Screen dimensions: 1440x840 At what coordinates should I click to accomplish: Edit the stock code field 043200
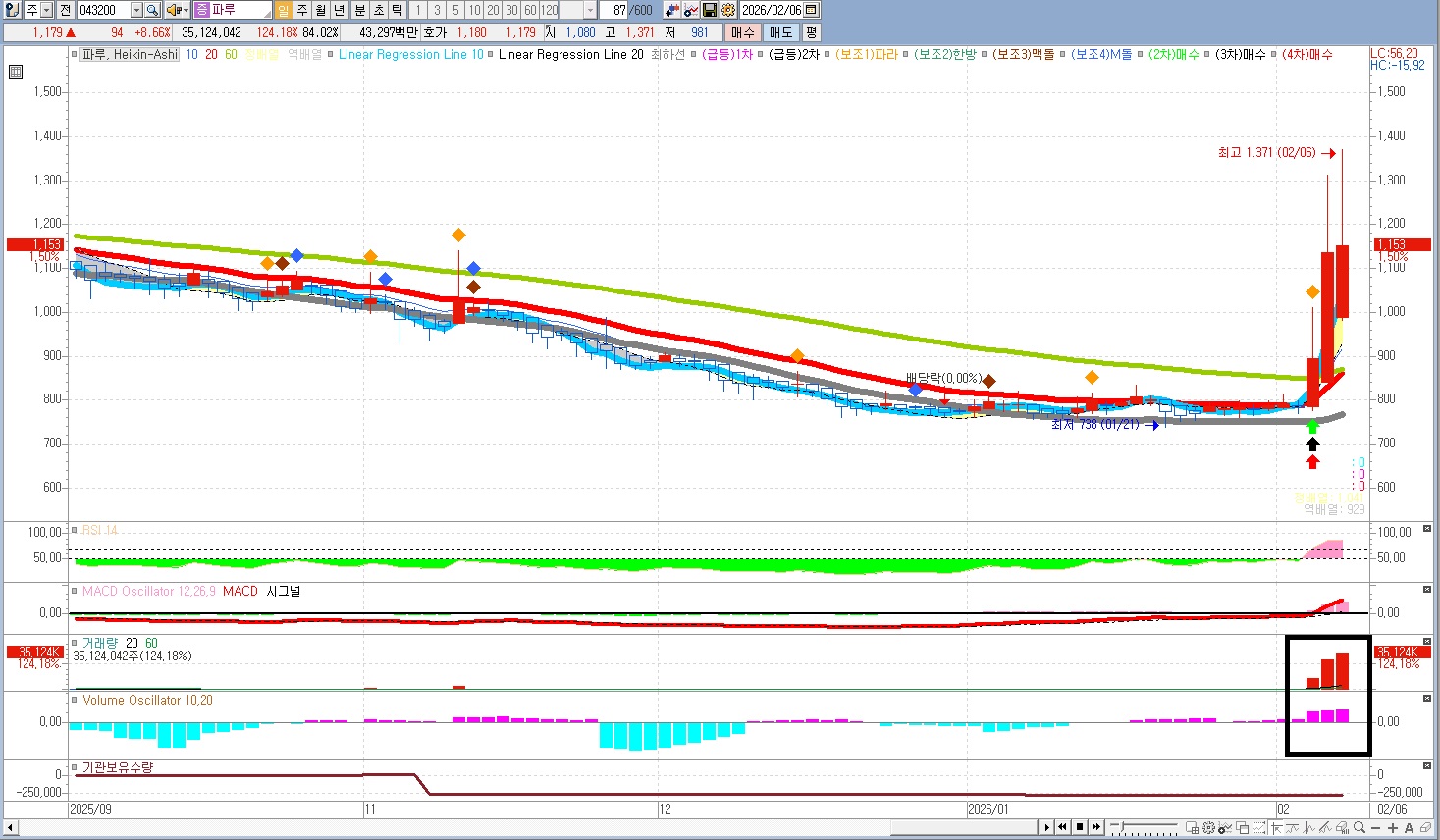[x=104, y=10]
